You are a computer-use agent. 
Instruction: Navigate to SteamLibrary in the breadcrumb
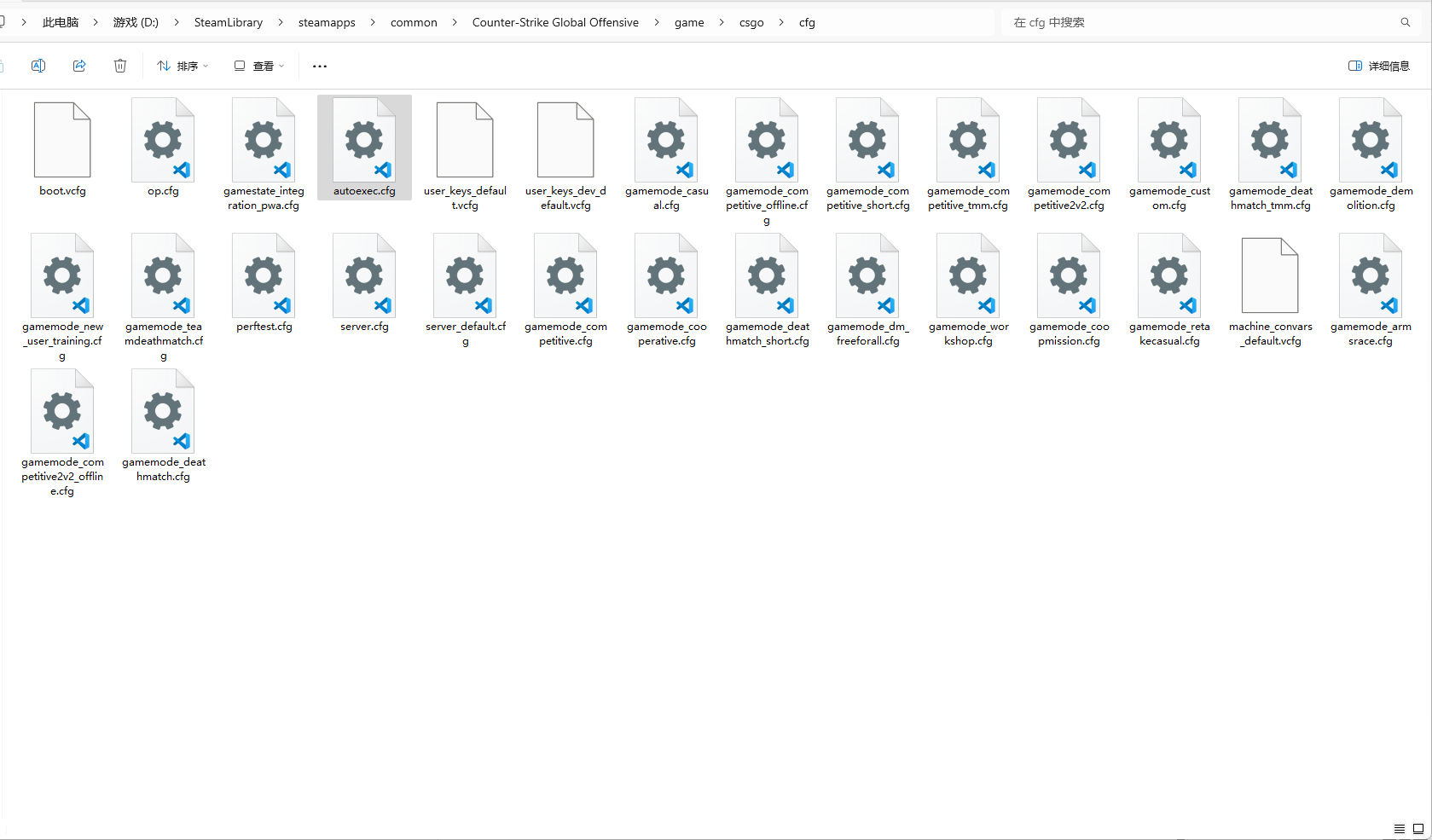click(228, 22)
